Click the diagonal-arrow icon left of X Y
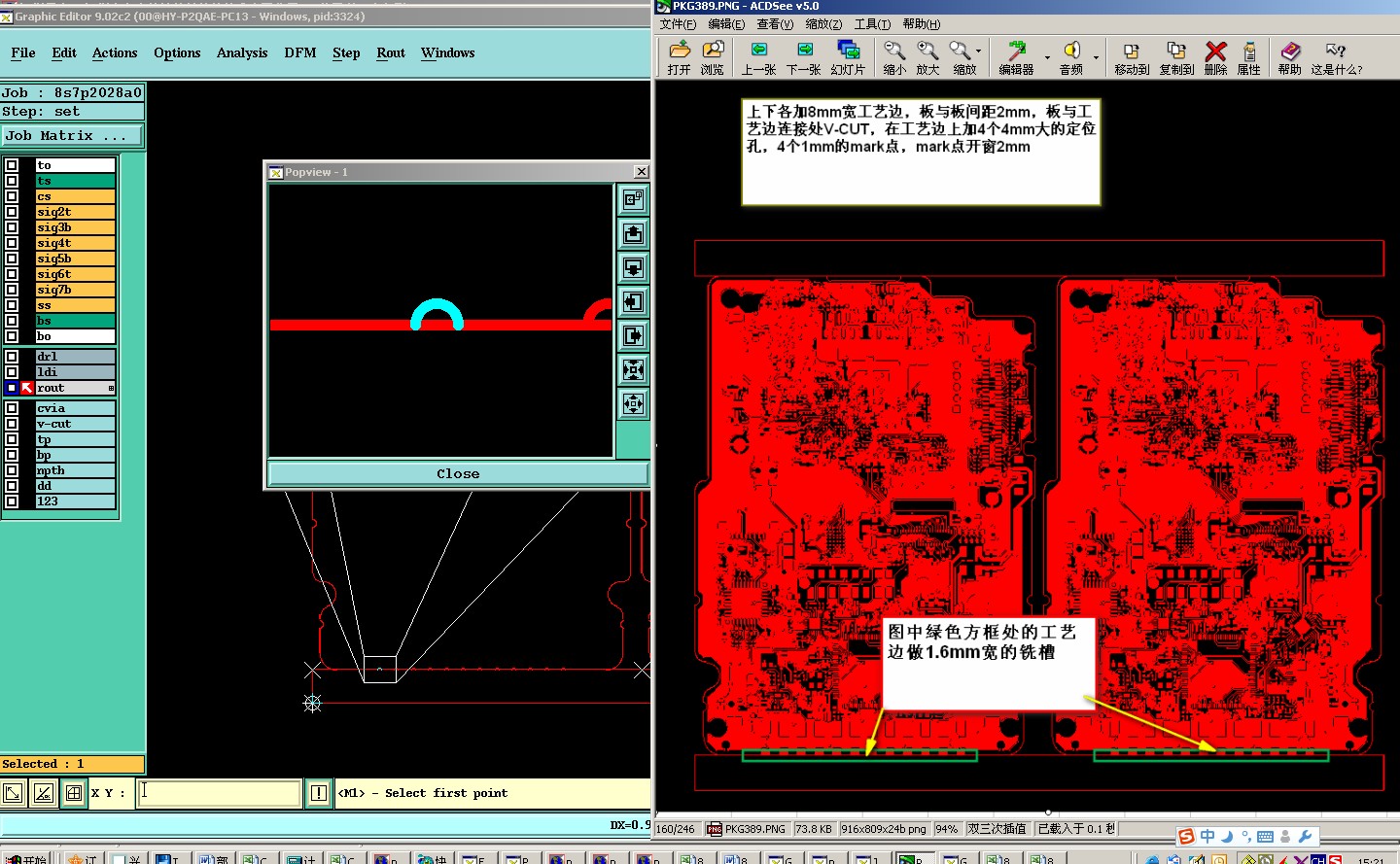Viewport: 1400px width, 864px height. [13, 793]
